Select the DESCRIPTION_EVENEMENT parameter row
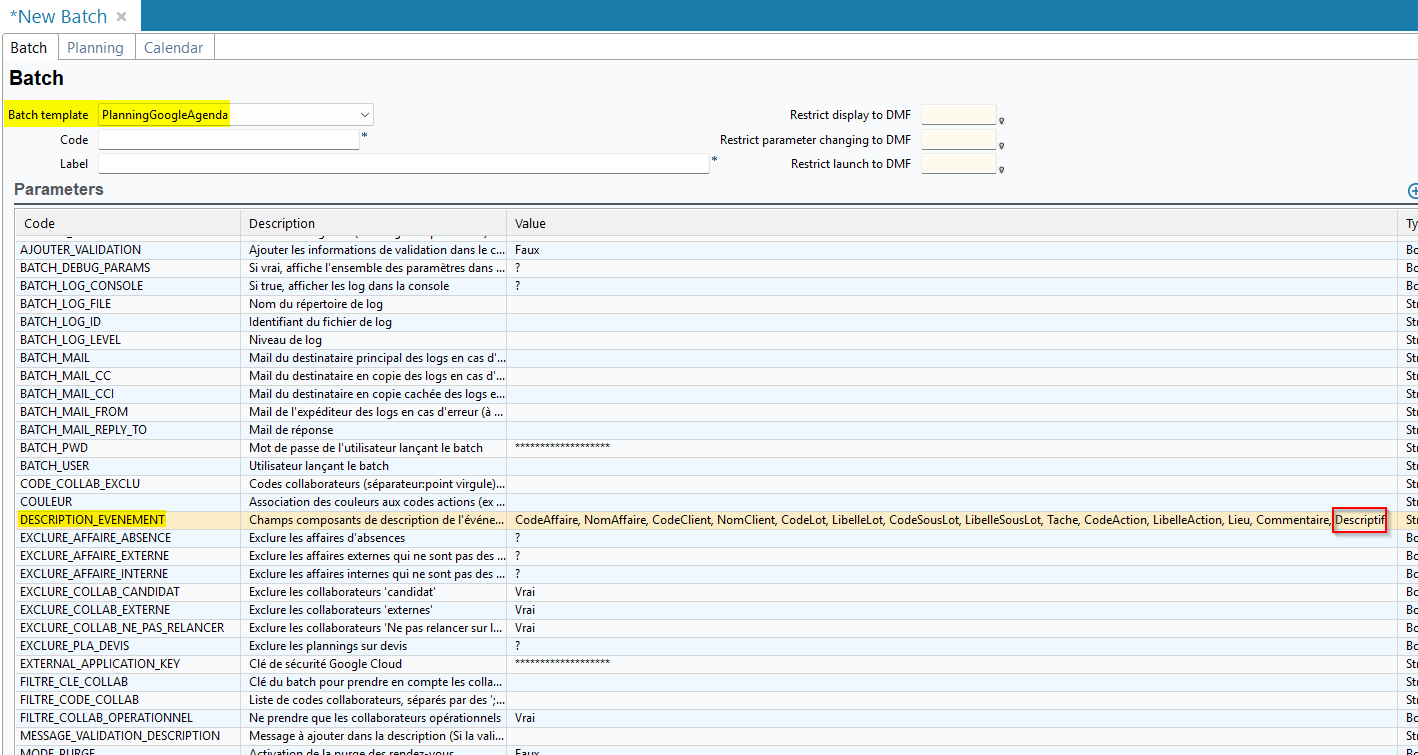Image resolution: width=1418 pixels, height=755 pixels. click(x=92, y=520)
